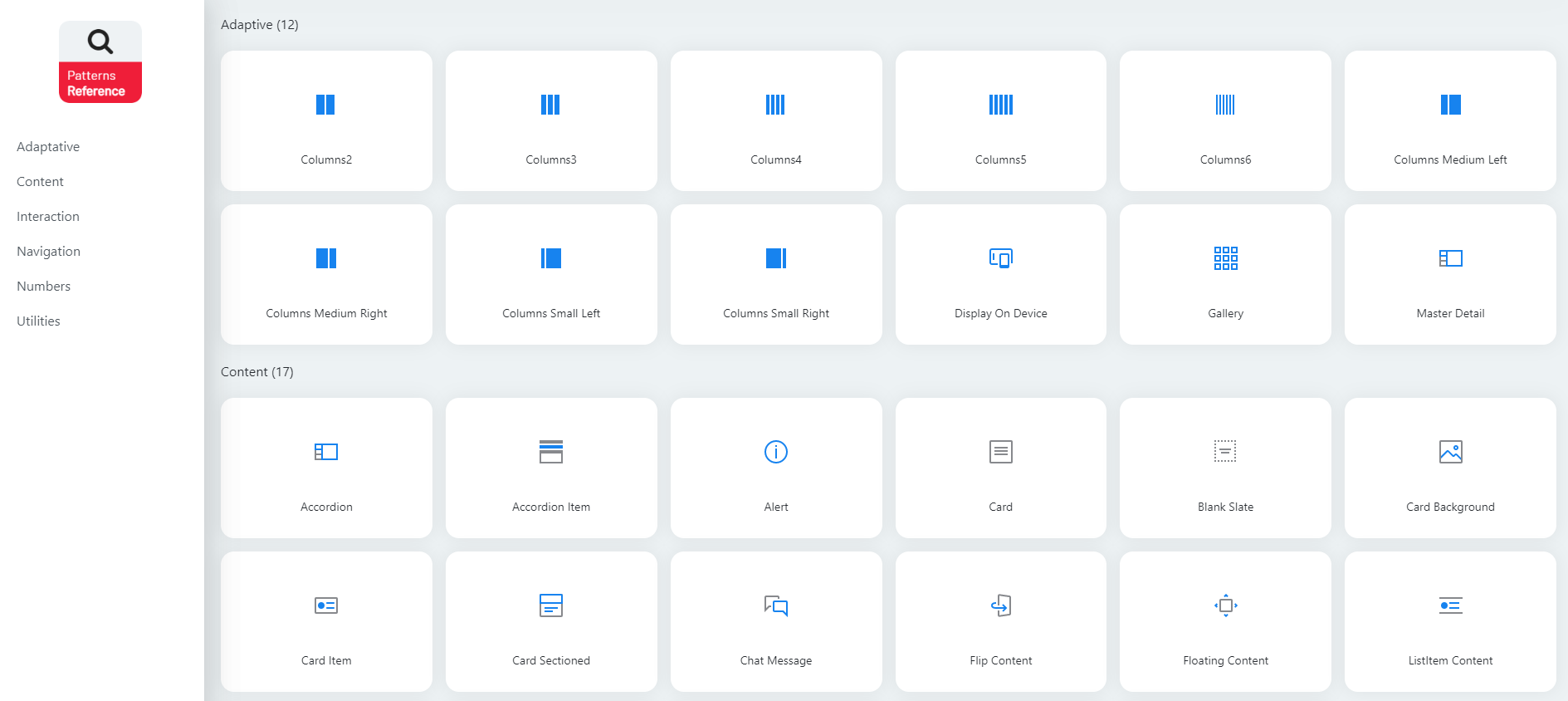Open the Content sidebar section

pos(40,182)
